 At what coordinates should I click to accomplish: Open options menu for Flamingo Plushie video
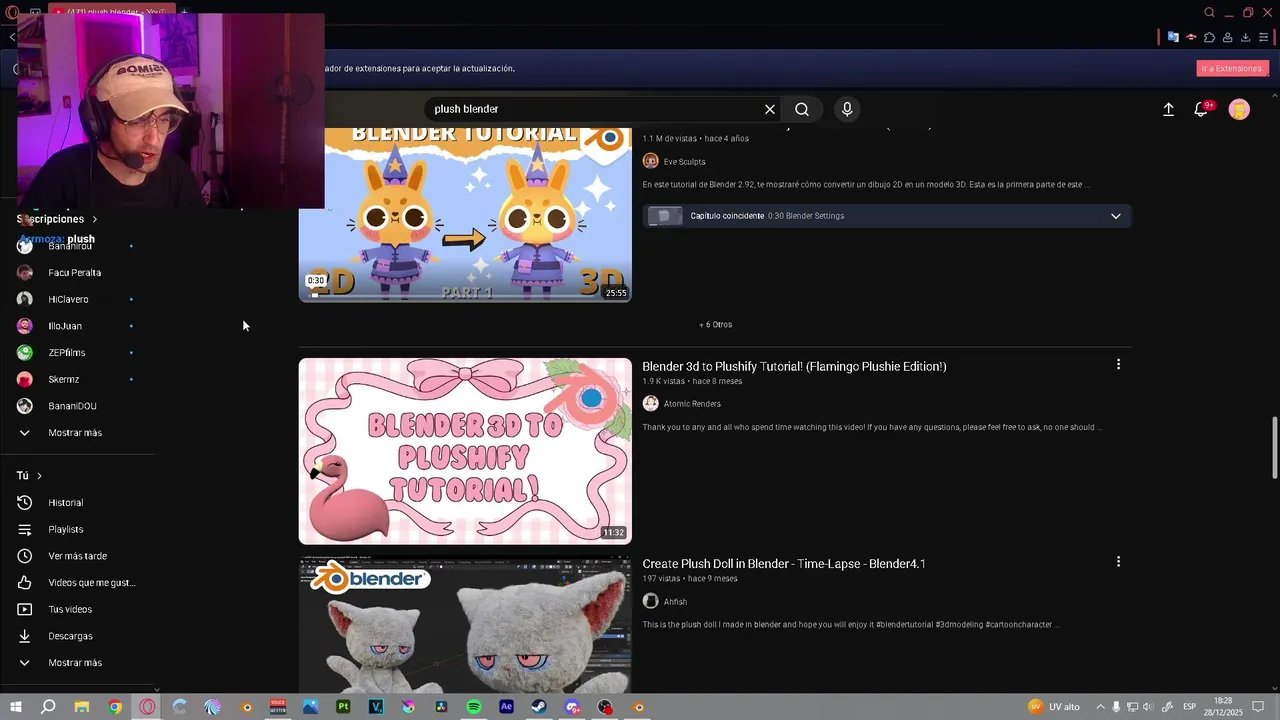[1118, 365]
